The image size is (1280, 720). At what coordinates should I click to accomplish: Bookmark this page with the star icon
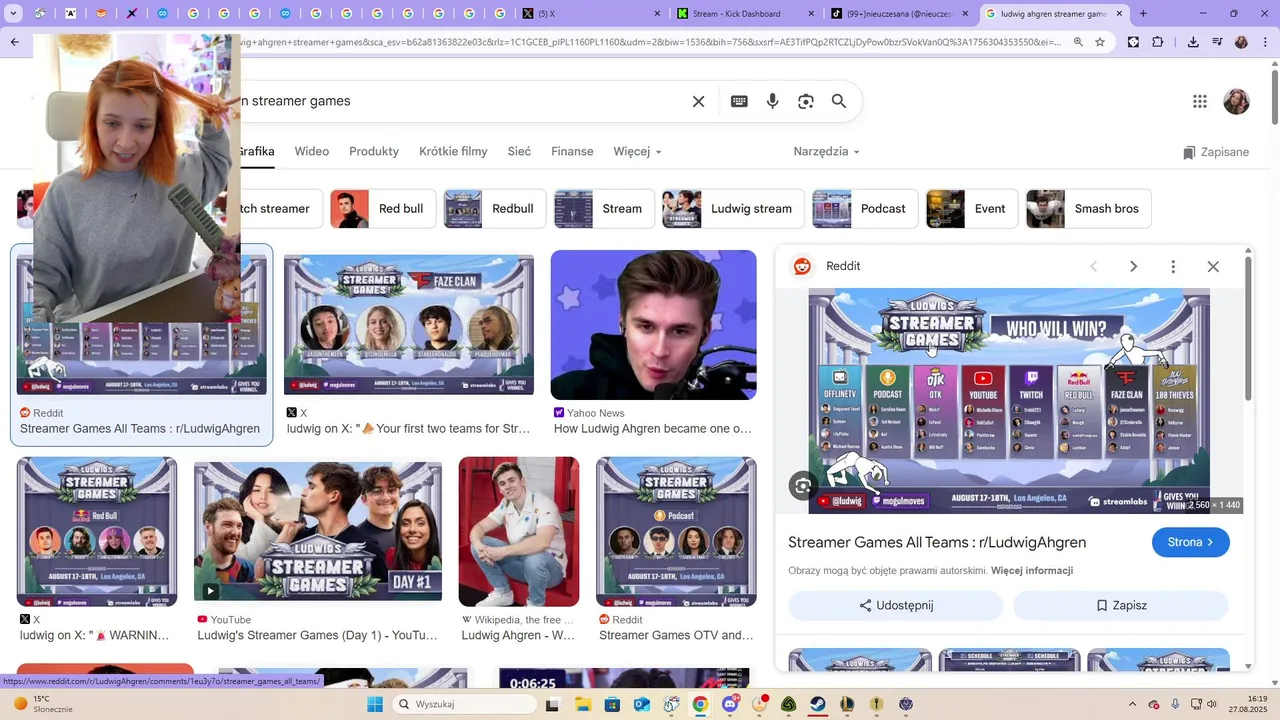pyautogui.click(x=1100, y=42)
